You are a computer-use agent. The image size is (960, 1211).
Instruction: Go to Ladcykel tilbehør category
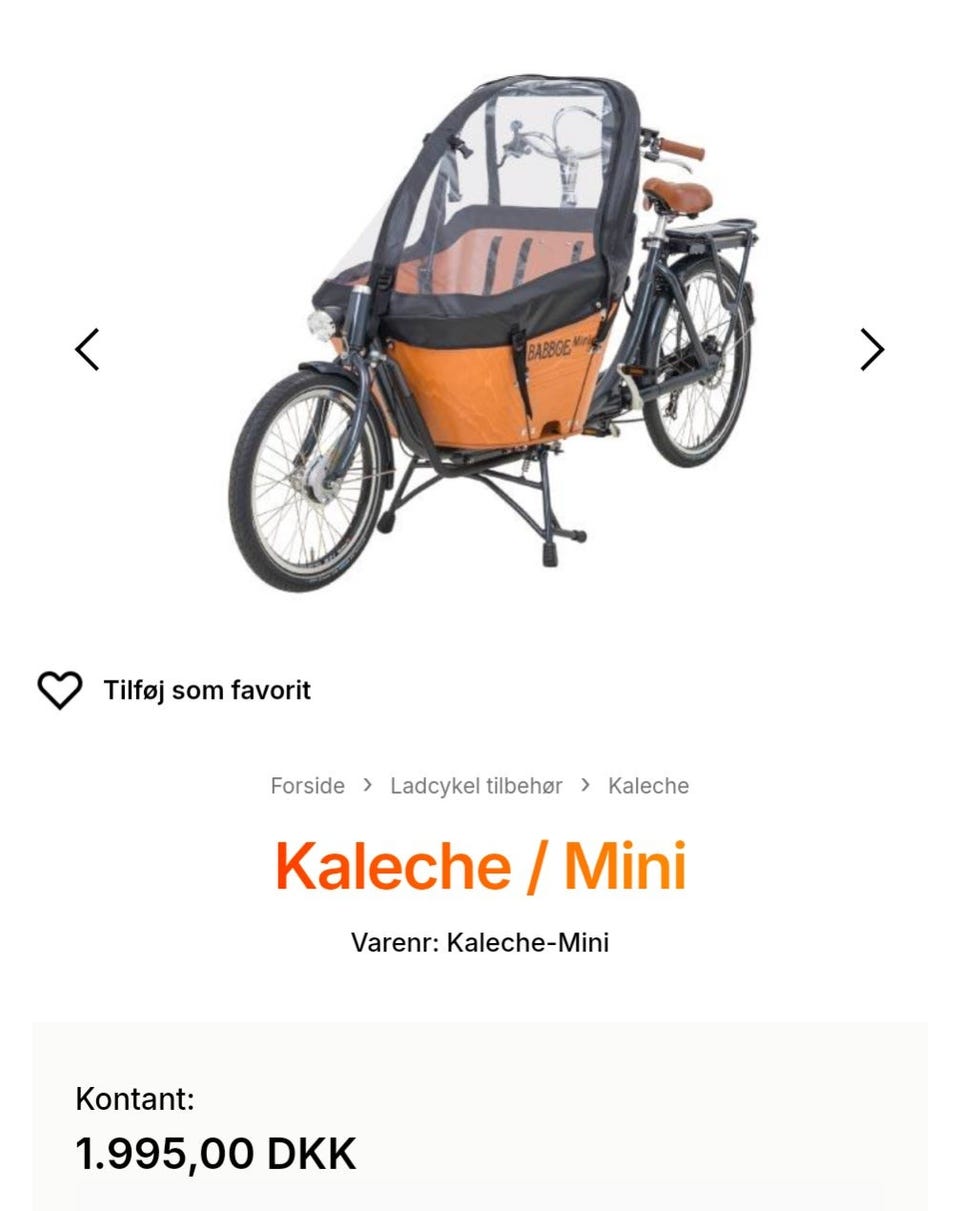coord(476,786)
